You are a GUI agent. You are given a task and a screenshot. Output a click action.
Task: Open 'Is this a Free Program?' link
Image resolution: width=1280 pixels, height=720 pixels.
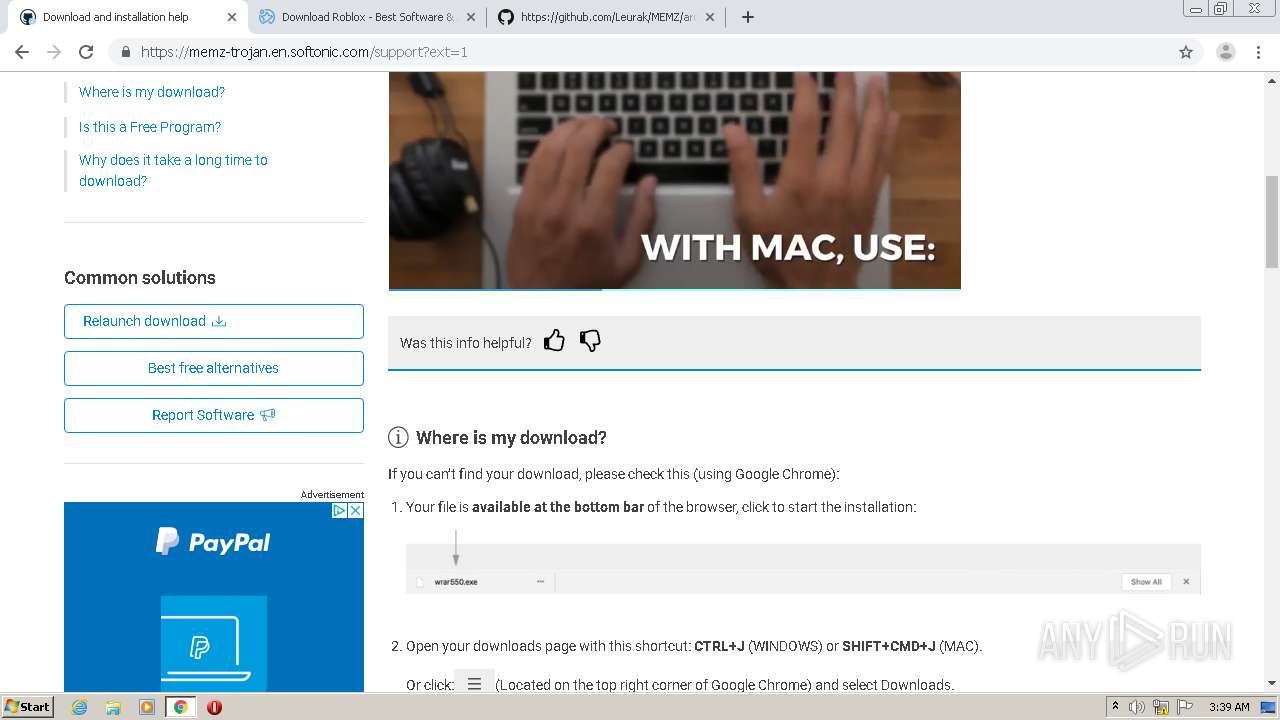[x=150, y=127]
